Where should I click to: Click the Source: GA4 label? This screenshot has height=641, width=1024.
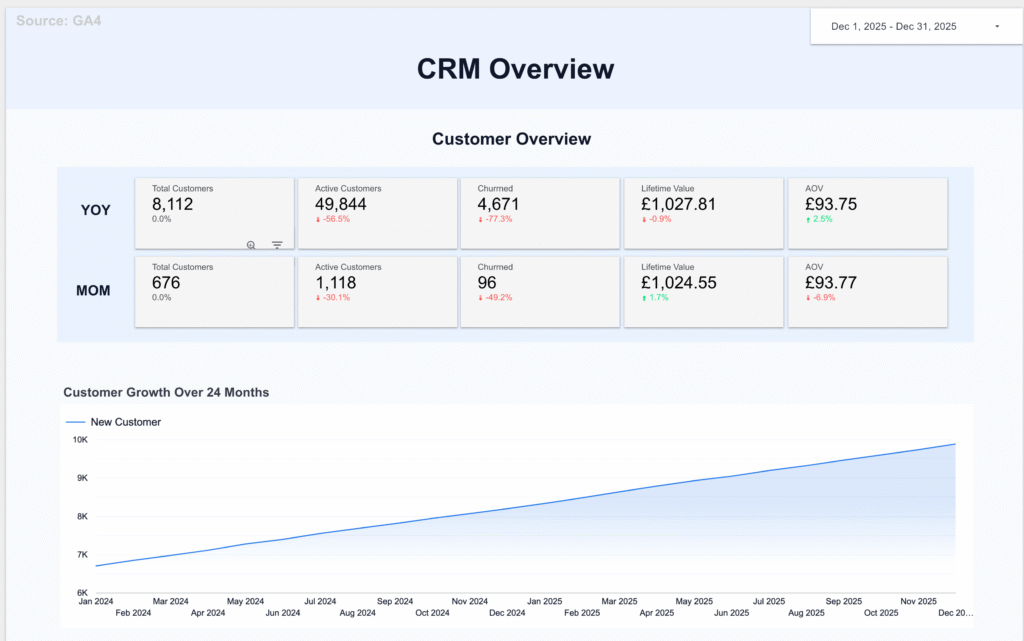[59, 21]
